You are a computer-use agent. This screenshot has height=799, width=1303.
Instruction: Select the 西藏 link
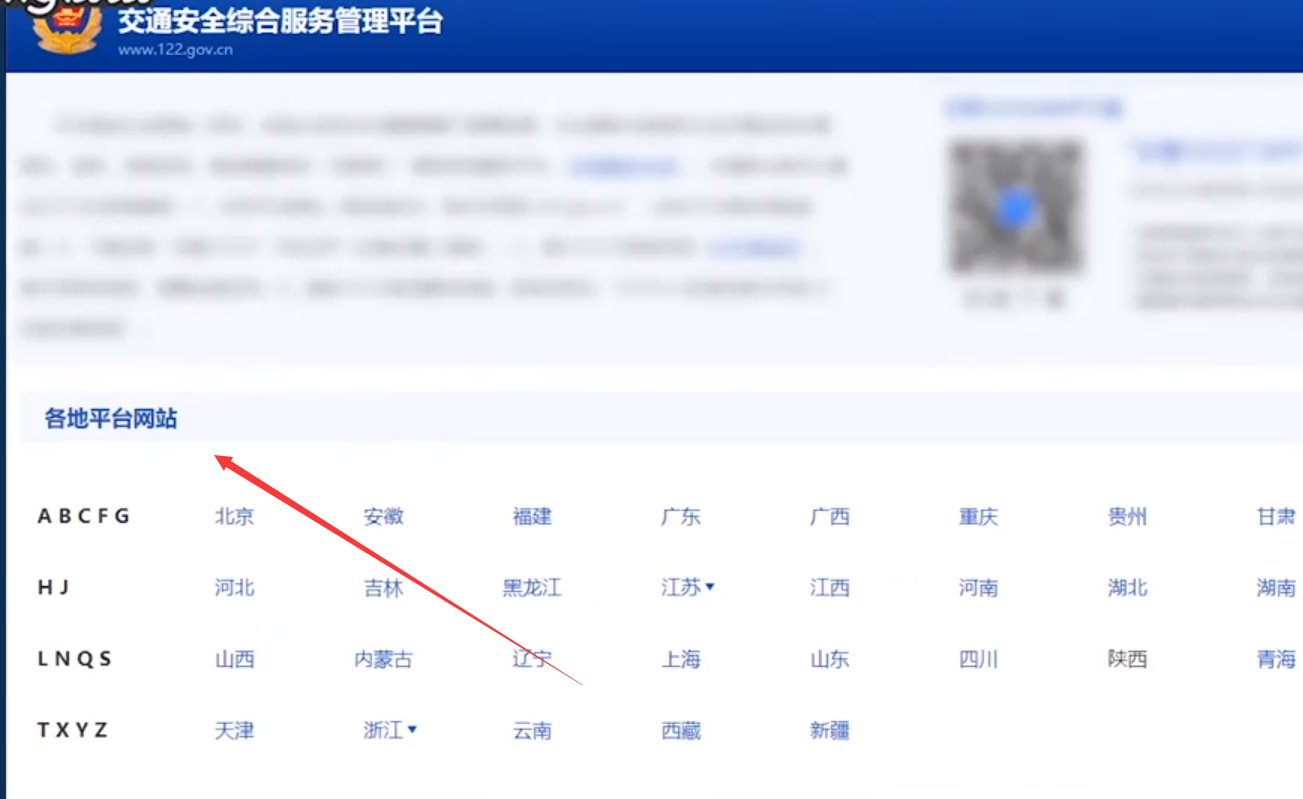681,730
